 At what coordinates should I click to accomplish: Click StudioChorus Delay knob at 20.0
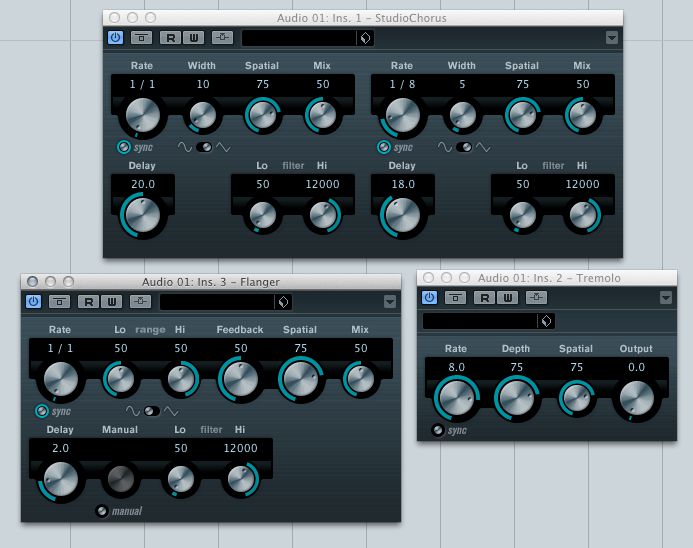click(x=142, y=215)
